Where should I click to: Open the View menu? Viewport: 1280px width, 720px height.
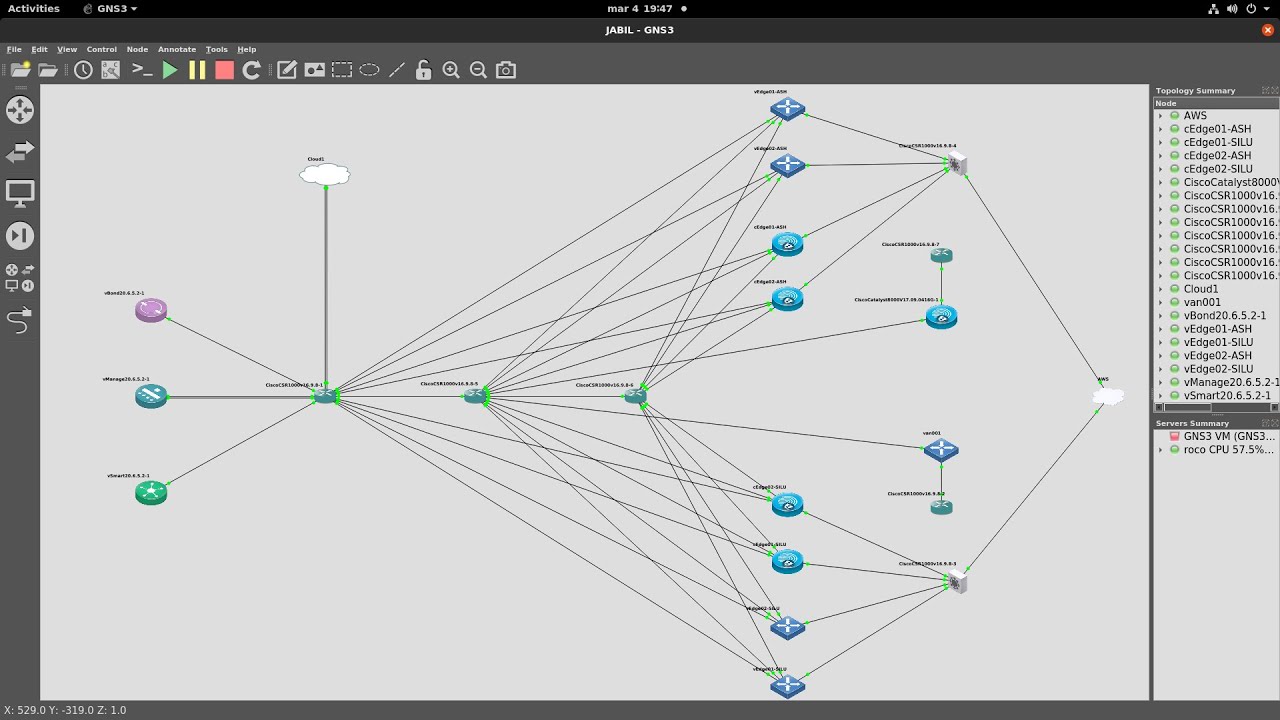coord(67,49)
